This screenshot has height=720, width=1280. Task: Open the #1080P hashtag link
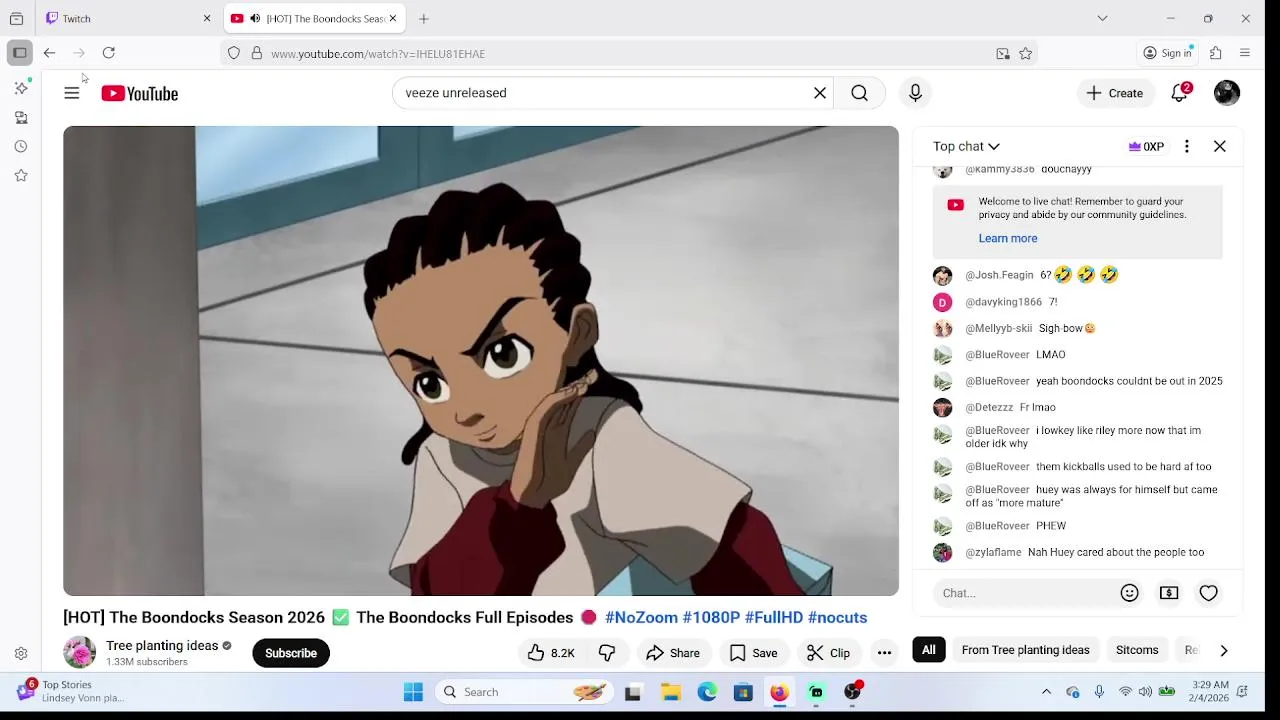tap(711, 618)
